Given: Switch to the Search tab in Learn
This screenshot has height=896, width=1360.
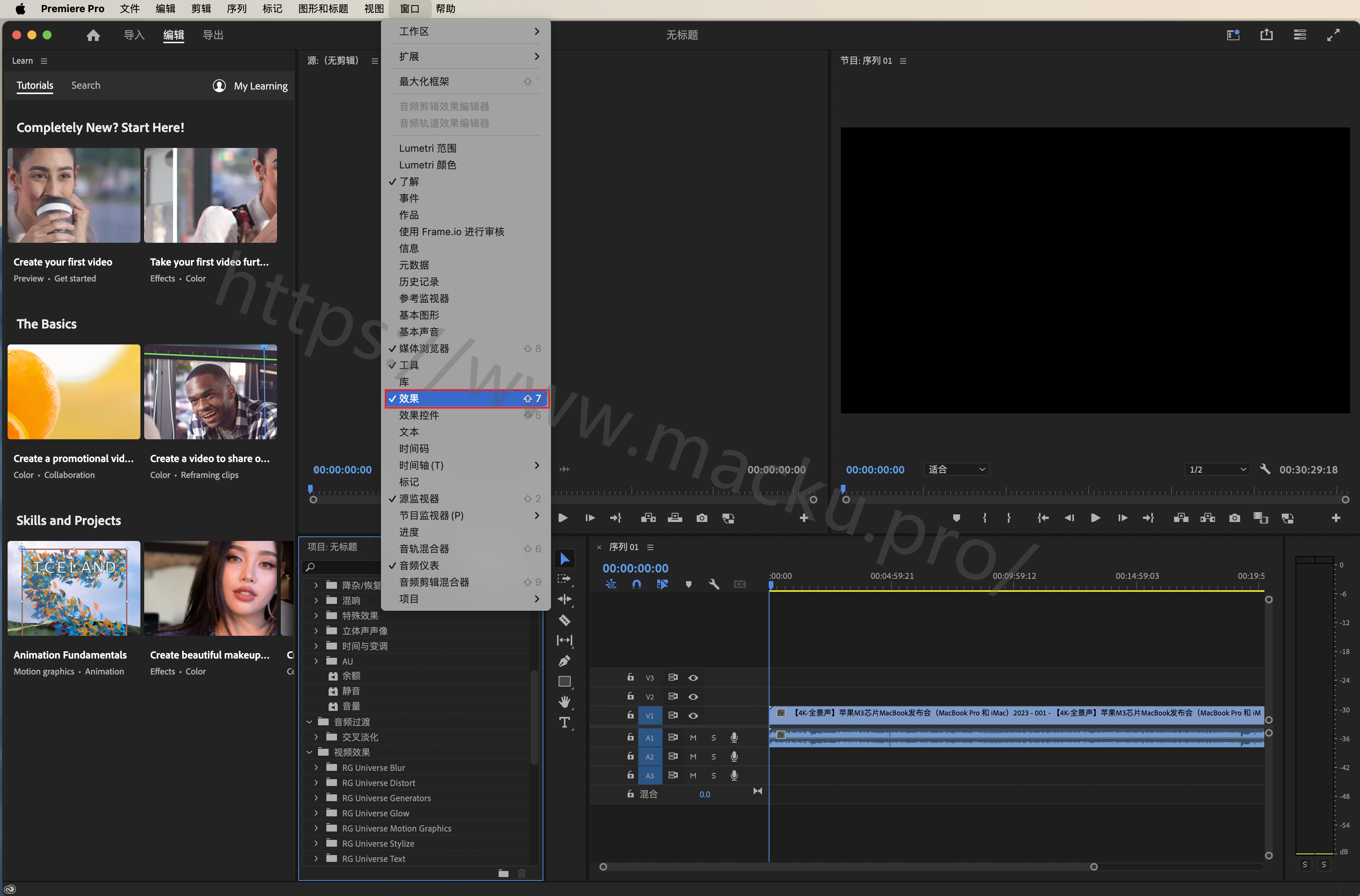Looking at the screenshot, I should click(x=86, y=85).
